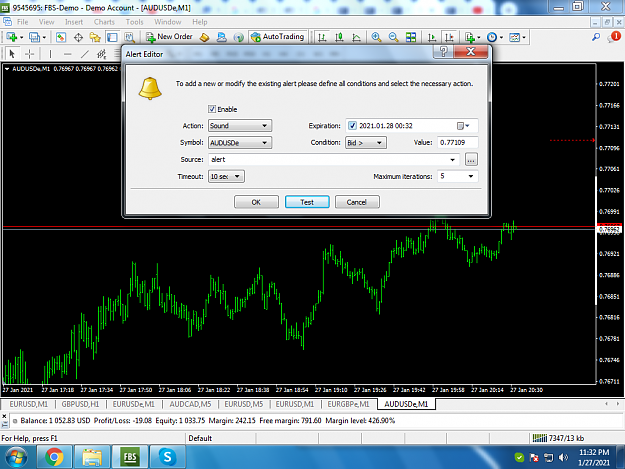Draw a horizontal line
This screenshot has height=469, width=625.
67,53
